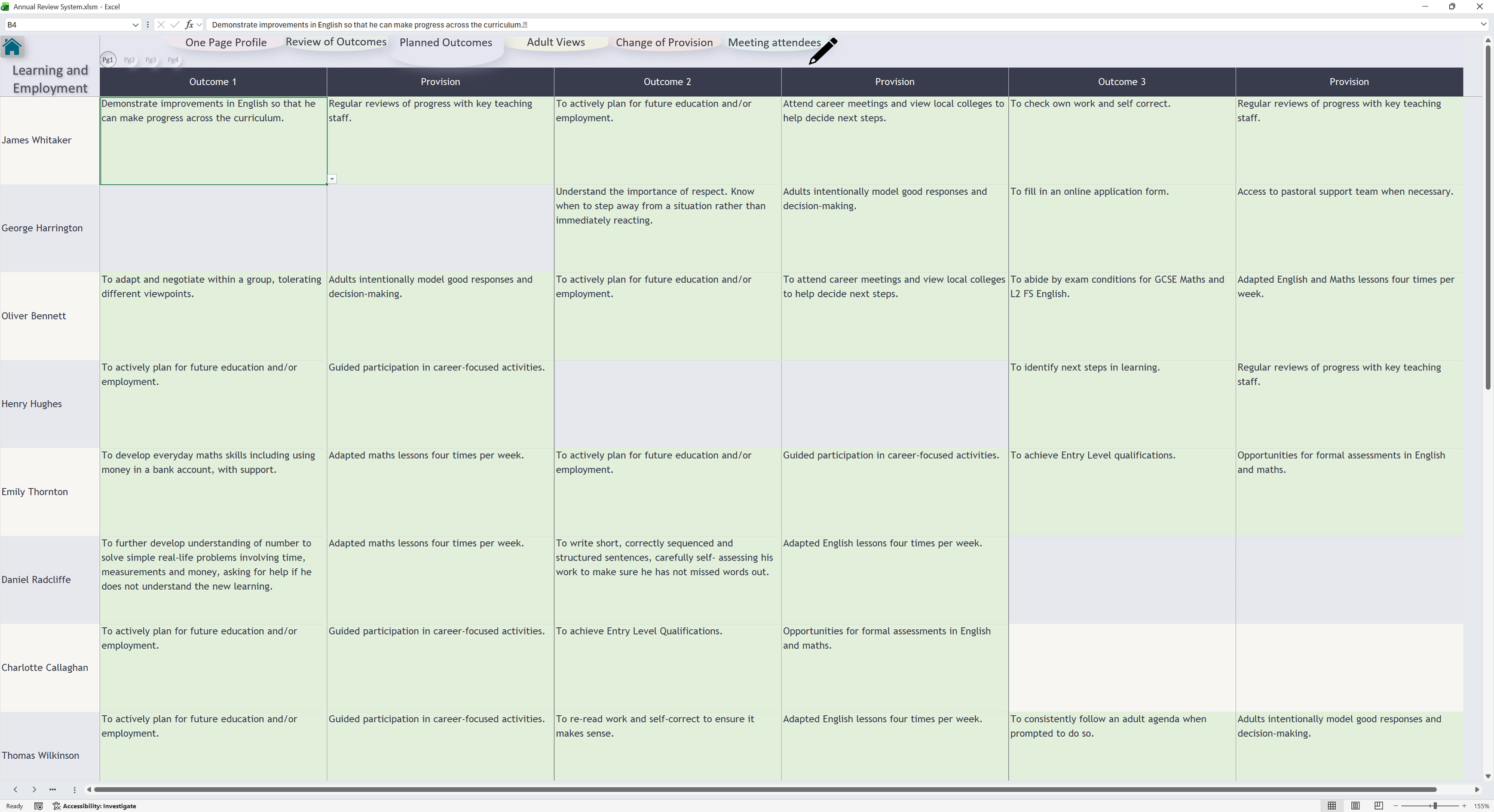Zoom out with minus button
Viewport: 1494px width, 812px height.
[x=1396, y=806]
